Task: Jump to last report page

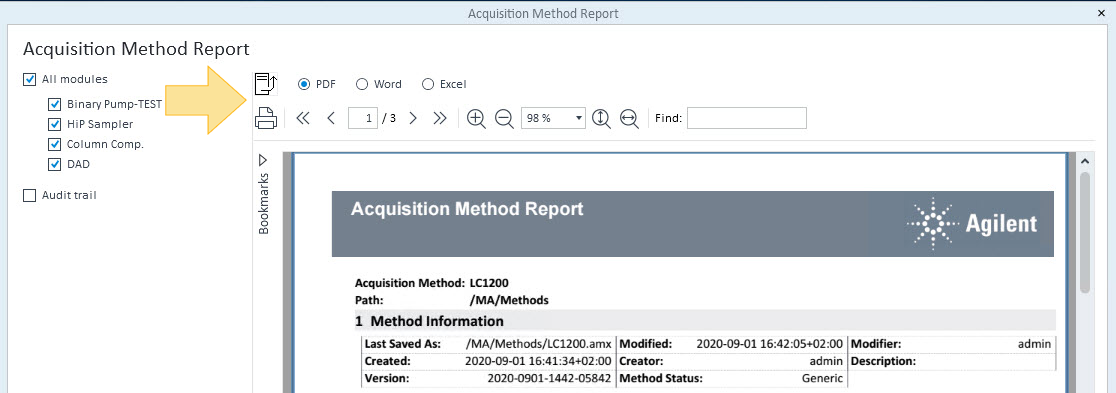Action: pos(440,118)
